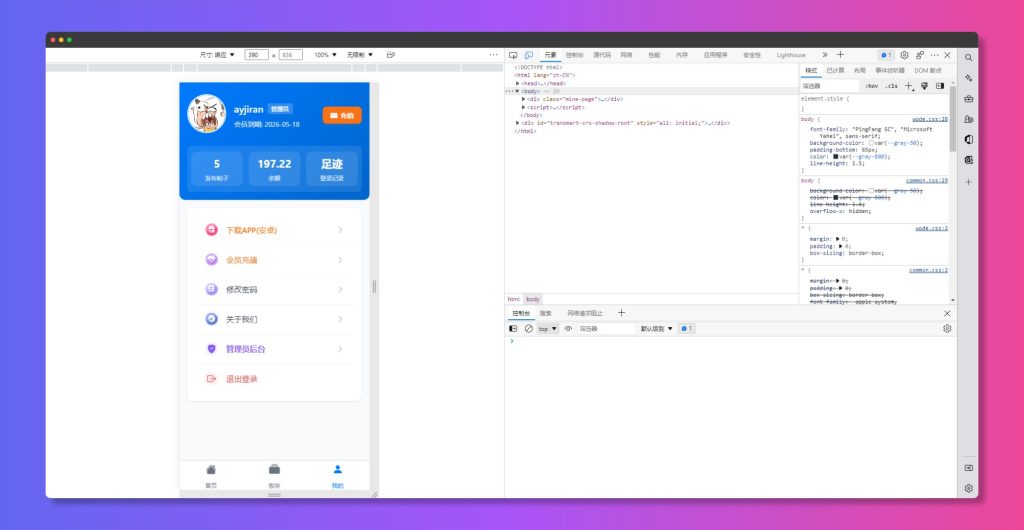Viewport: 1024px width, 530px height.
Task: Open the 100% zoom dropdown
Action: point(325,55)
